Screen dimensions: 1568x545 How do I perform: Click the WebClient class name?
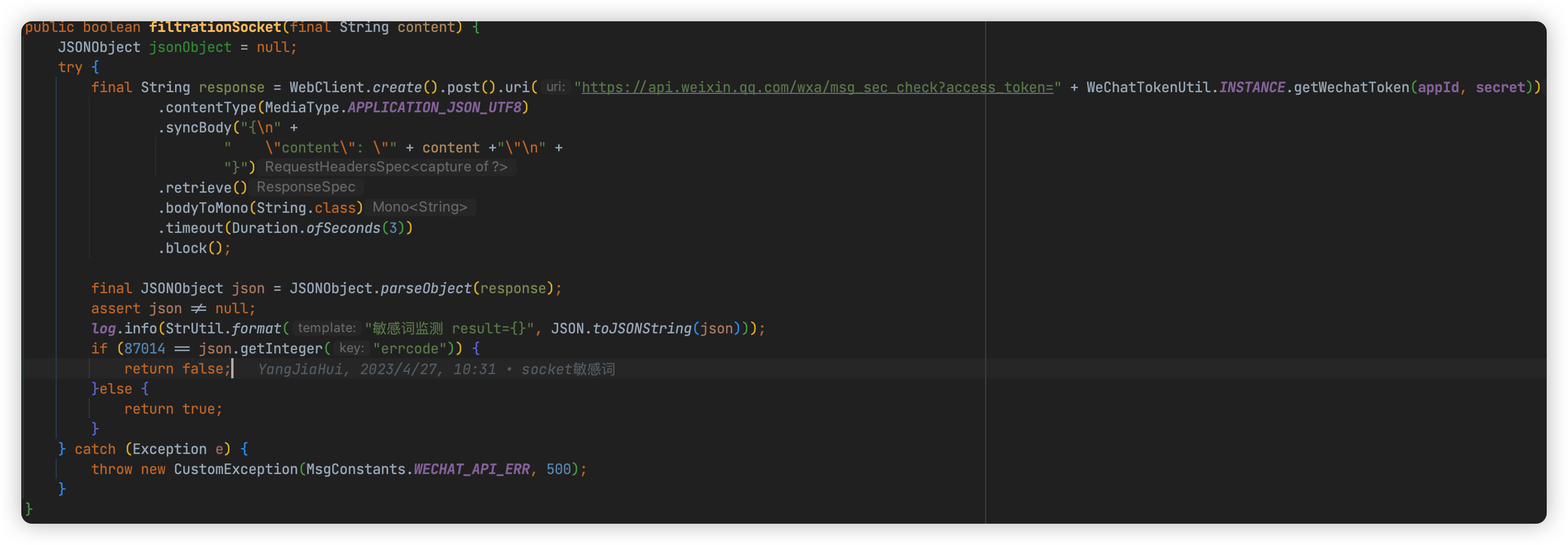pos(326,87)
